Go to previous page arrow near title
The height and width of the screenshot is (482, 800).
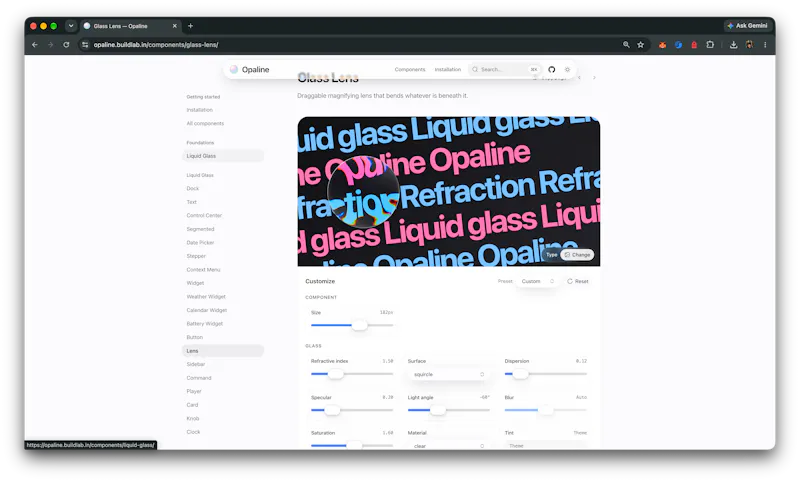[580, 78]
